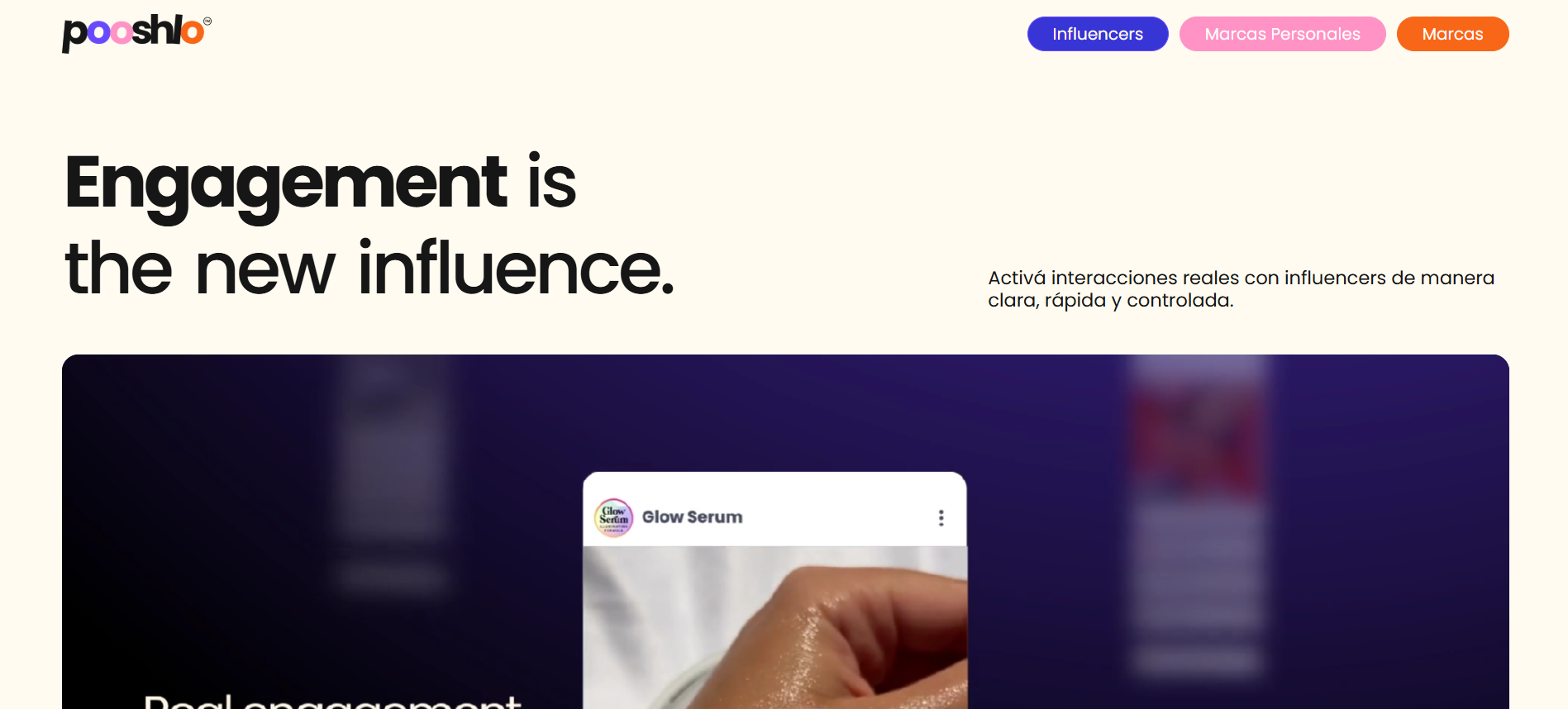Open the Influencers section

point(1097,34)
